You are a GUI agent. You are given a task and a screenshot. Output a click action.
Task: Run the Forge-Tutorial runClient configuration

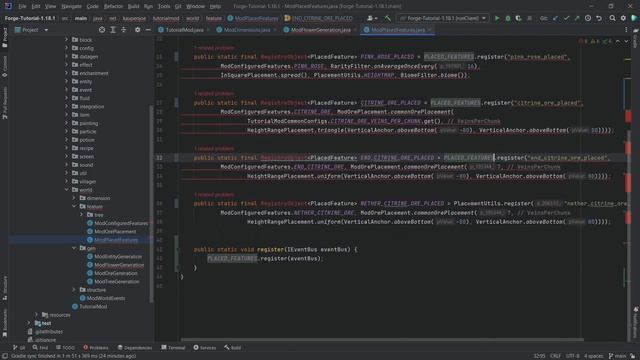[x=497, y=18]
